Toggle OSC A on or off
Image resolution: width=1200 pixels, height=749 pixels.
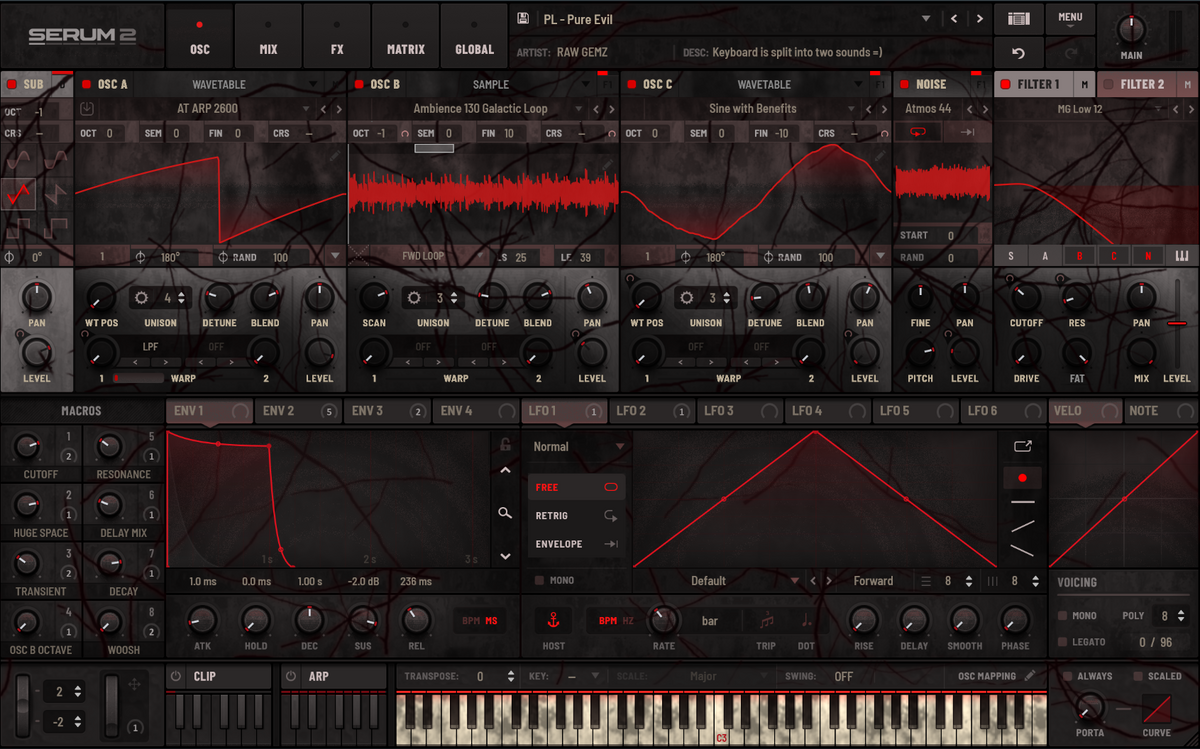(86, 85)
